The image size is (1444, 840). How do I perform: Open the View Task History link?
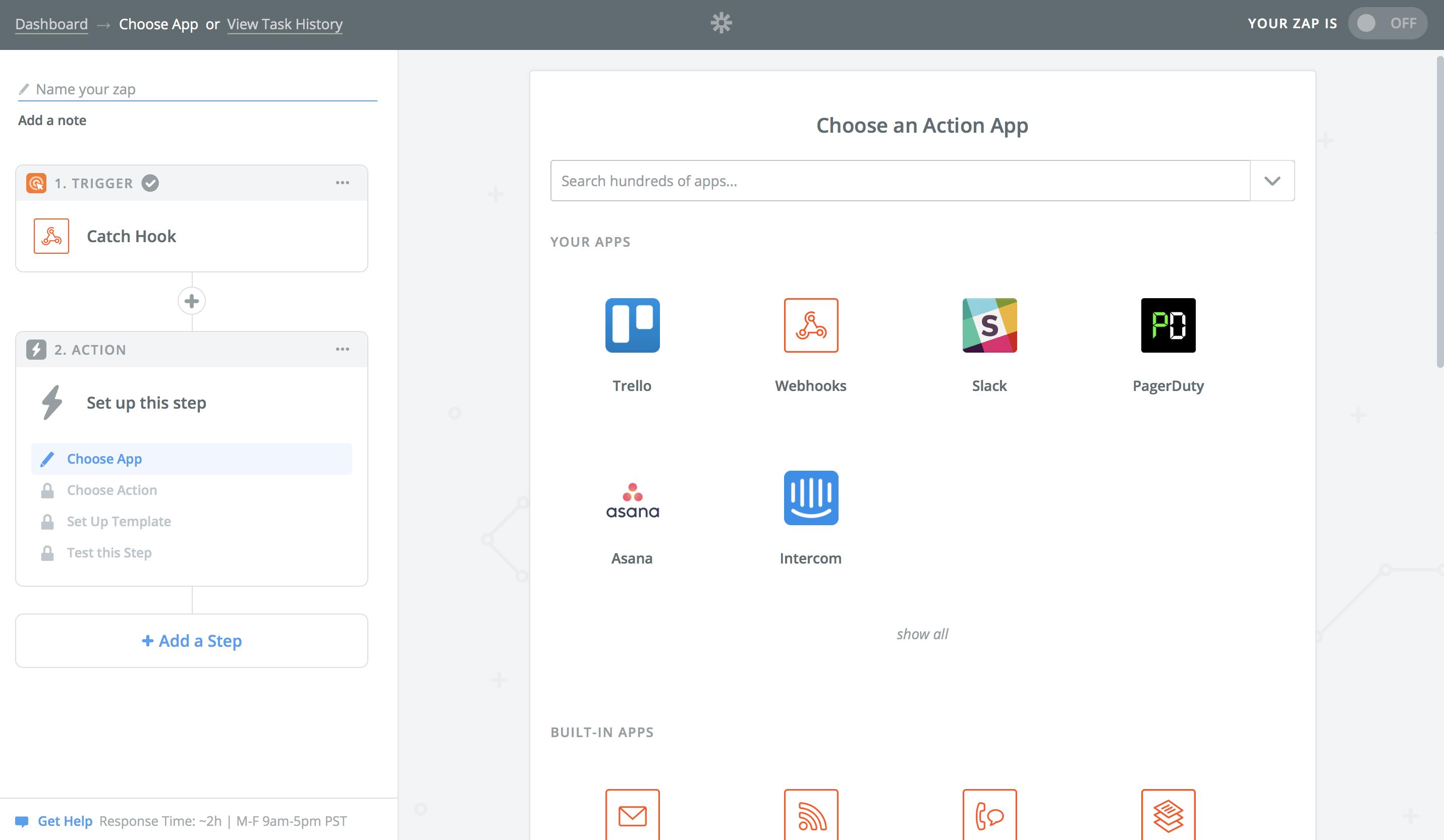pos(284,24)
